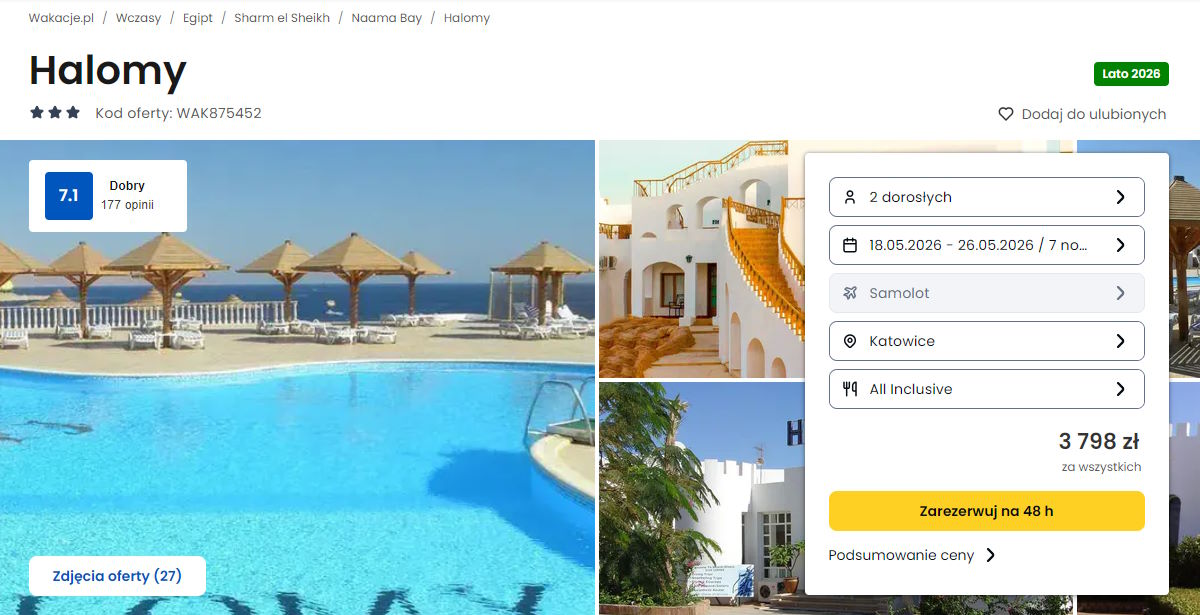1200x615 pixels.
Task: Click the airplane icon next to Samolot
Action: point(850,293)
